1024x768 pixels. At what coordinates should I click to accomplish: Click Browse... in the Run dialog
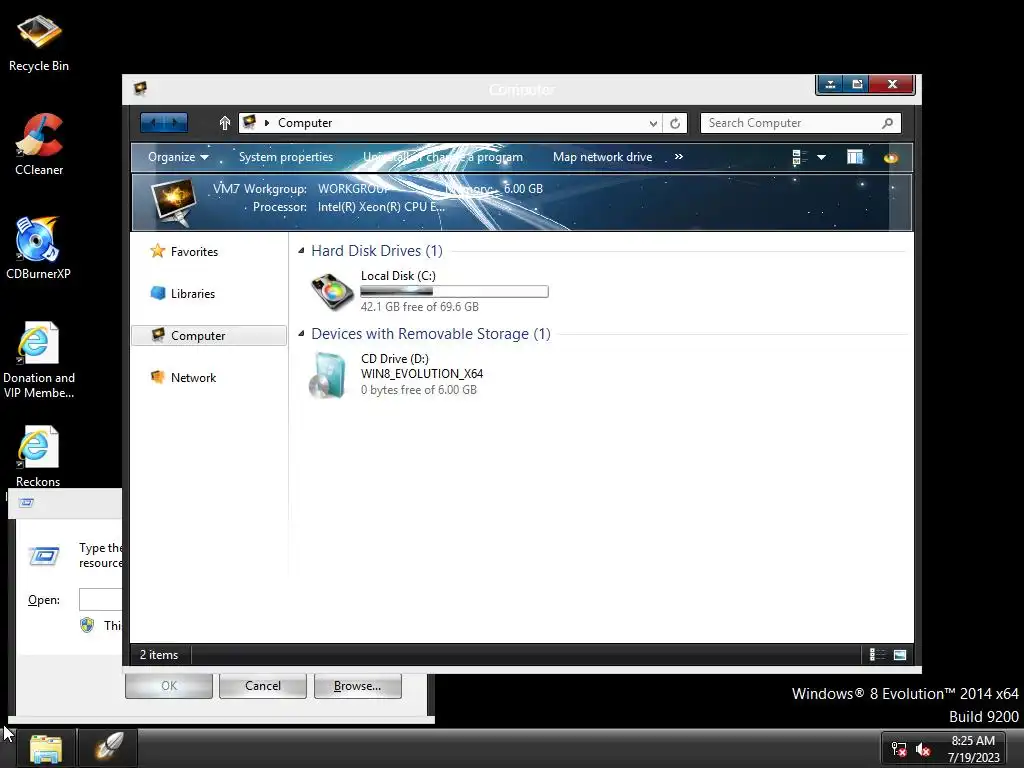(357, 686)
